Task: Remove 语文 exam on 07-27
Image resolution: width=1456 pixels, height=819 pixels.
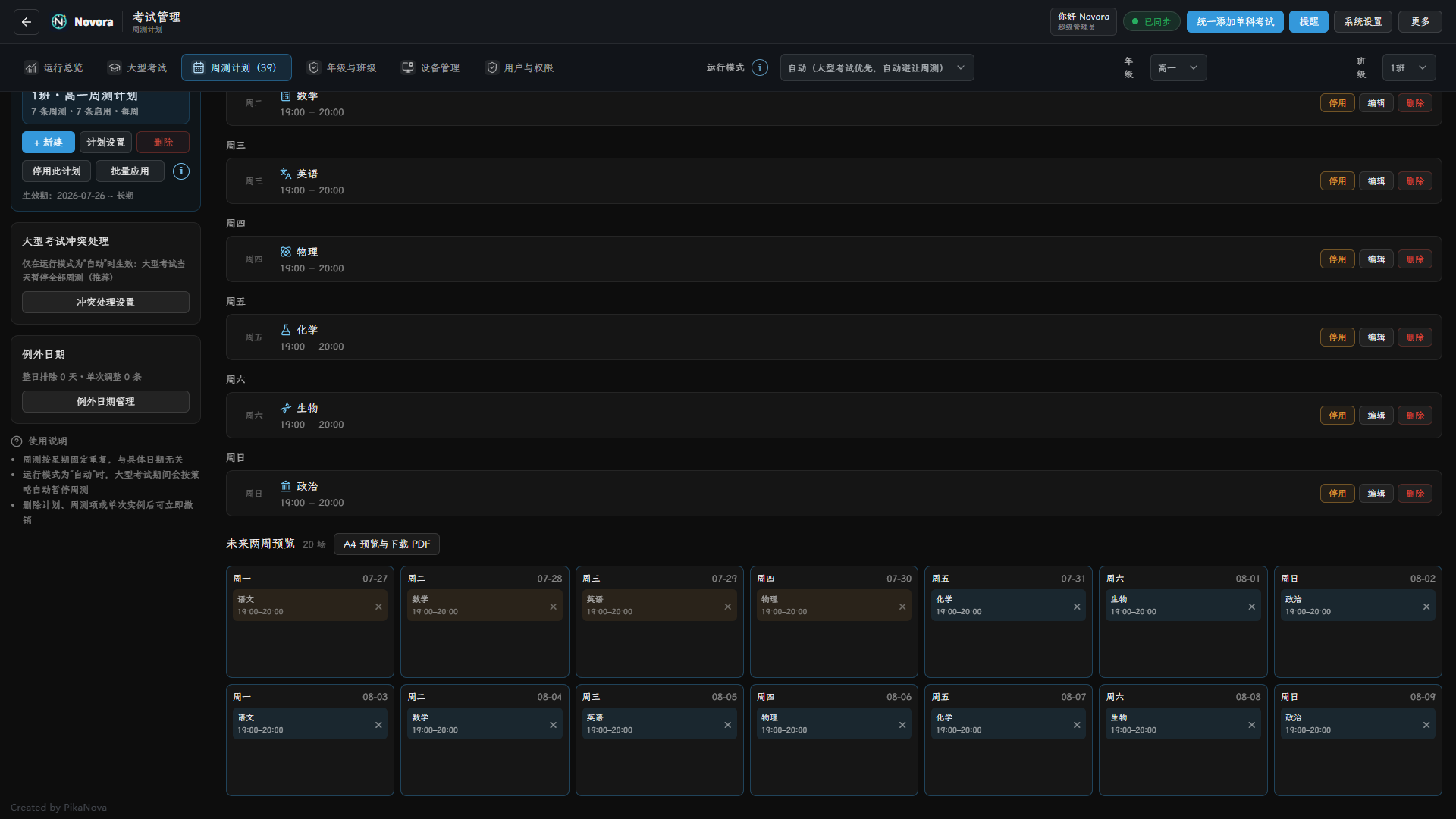Action: 378,607
